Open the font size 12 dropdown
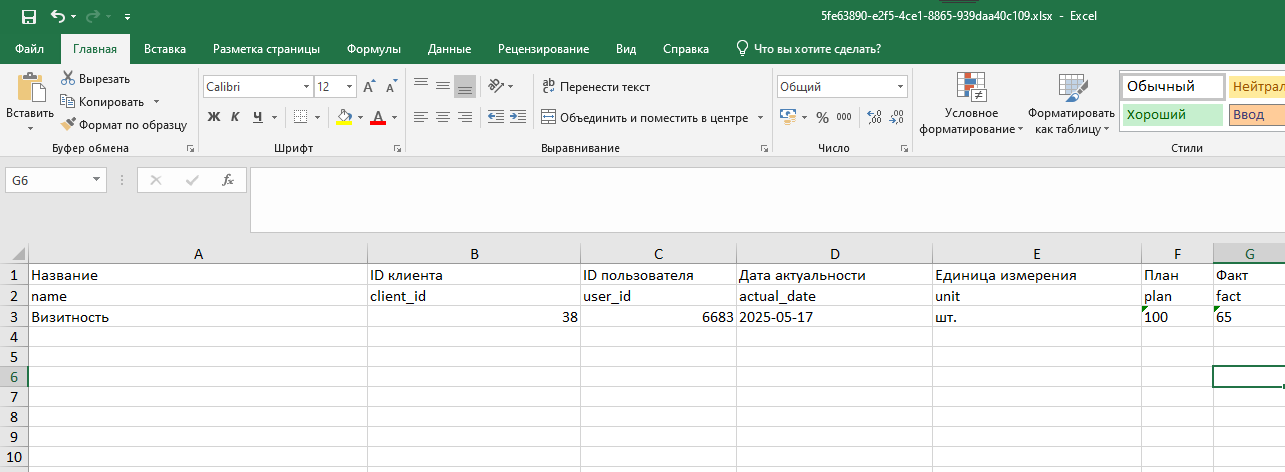Screen dimensions: 1285x472 349,87
